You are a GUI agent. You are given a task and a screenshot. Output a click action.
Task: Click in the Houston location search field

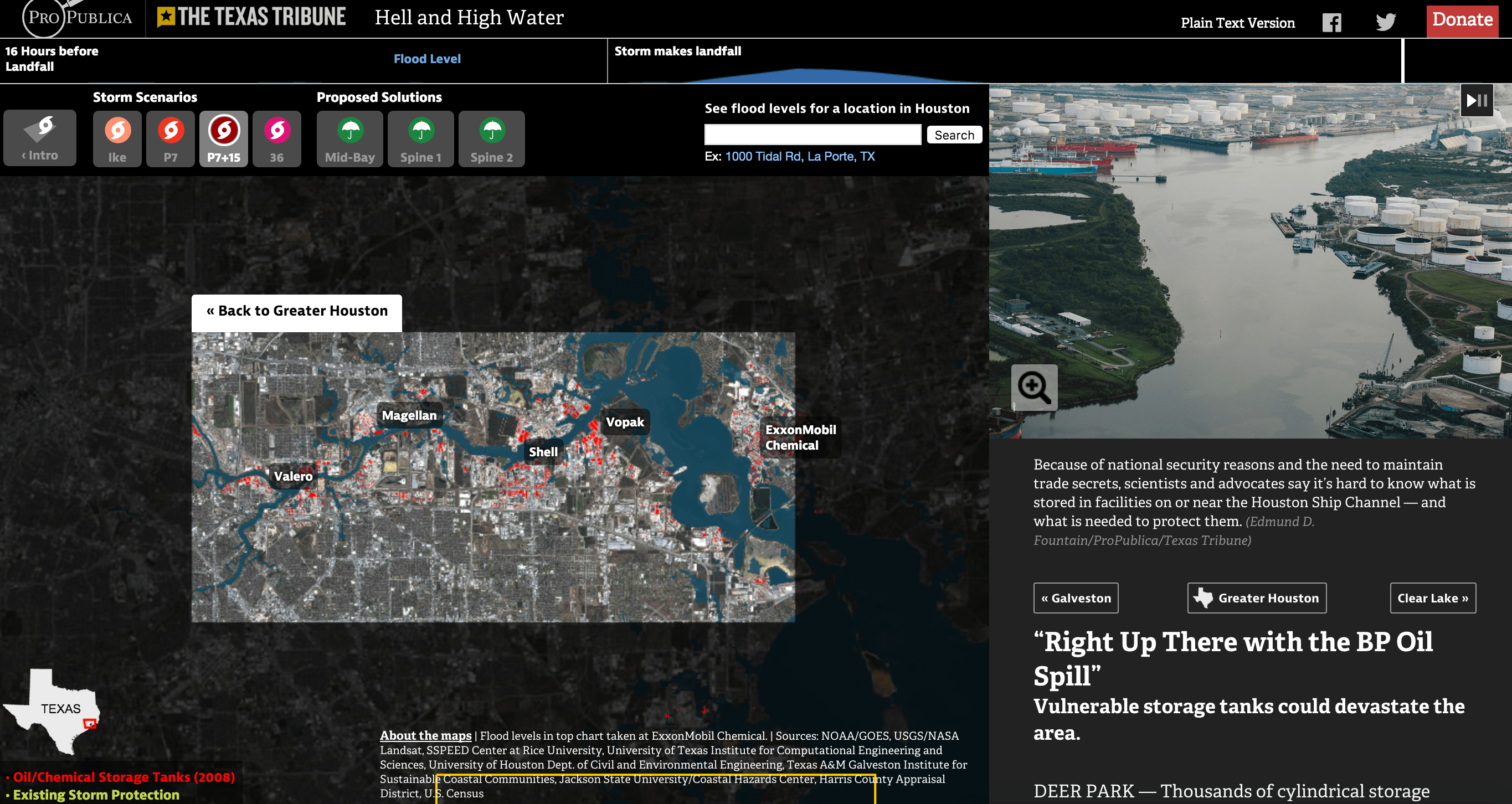pos(812,135)
